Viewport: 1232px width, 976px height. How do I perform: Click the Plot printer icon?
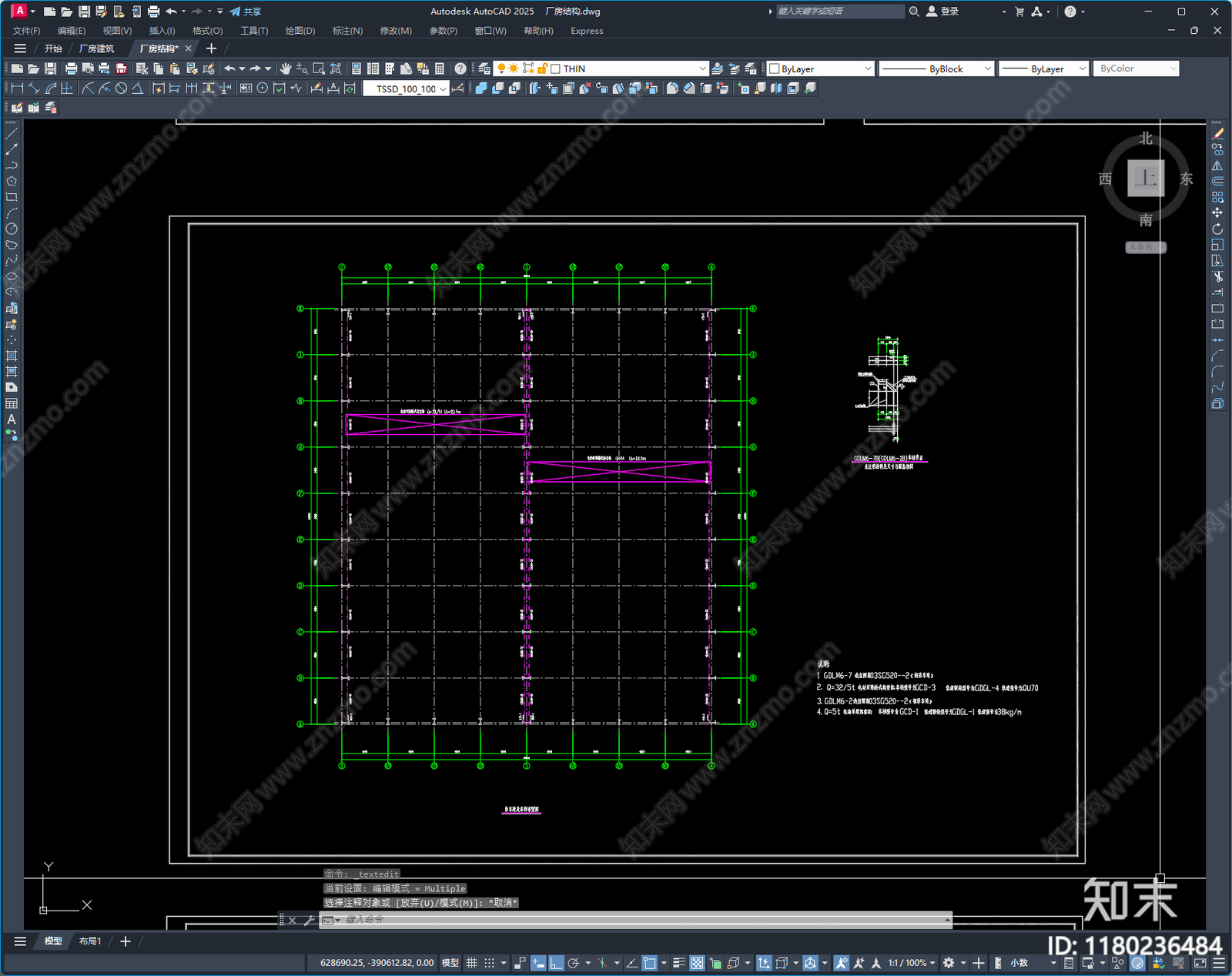click(71, 69)
